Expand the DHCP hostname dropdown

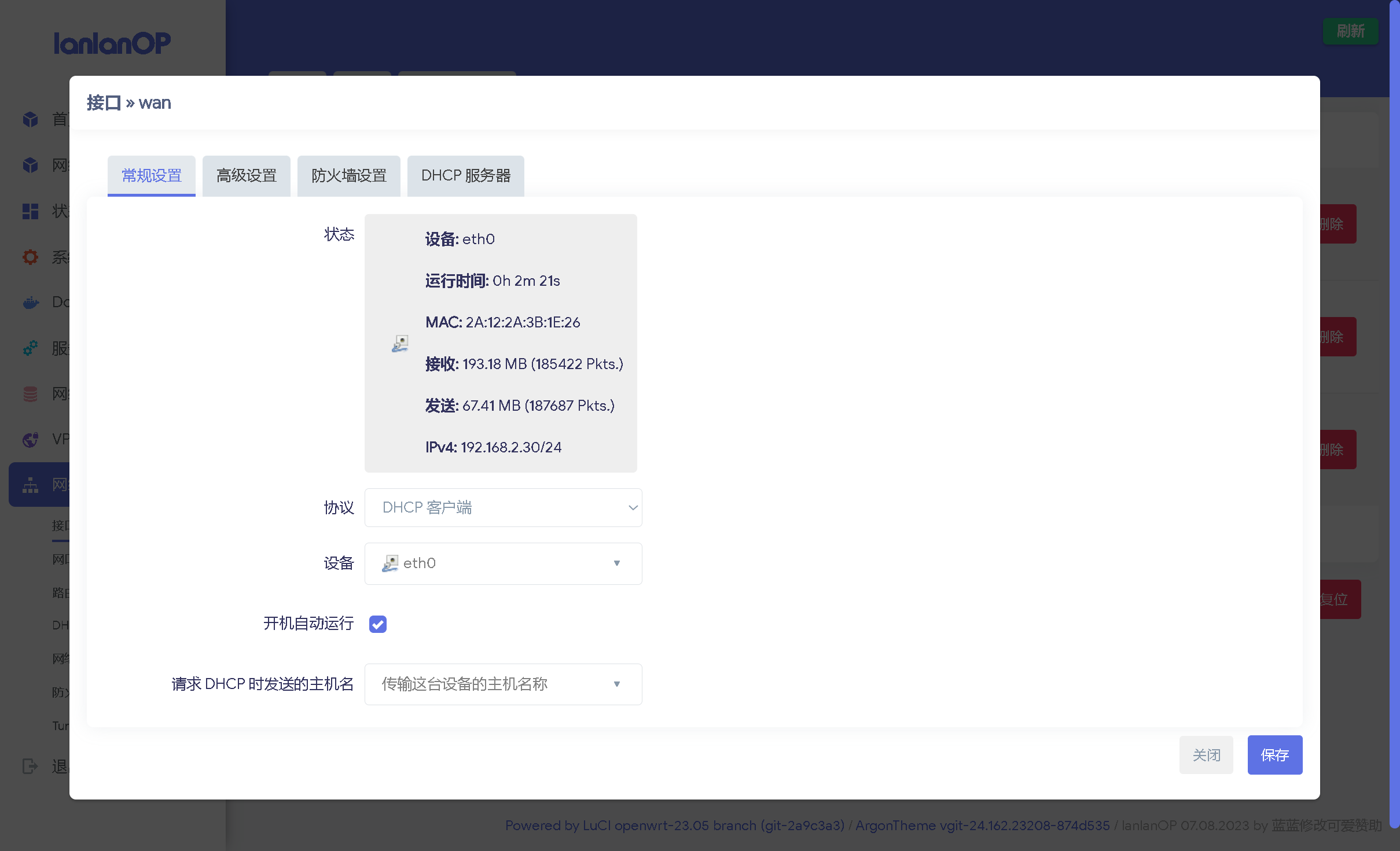coord(504,684)
